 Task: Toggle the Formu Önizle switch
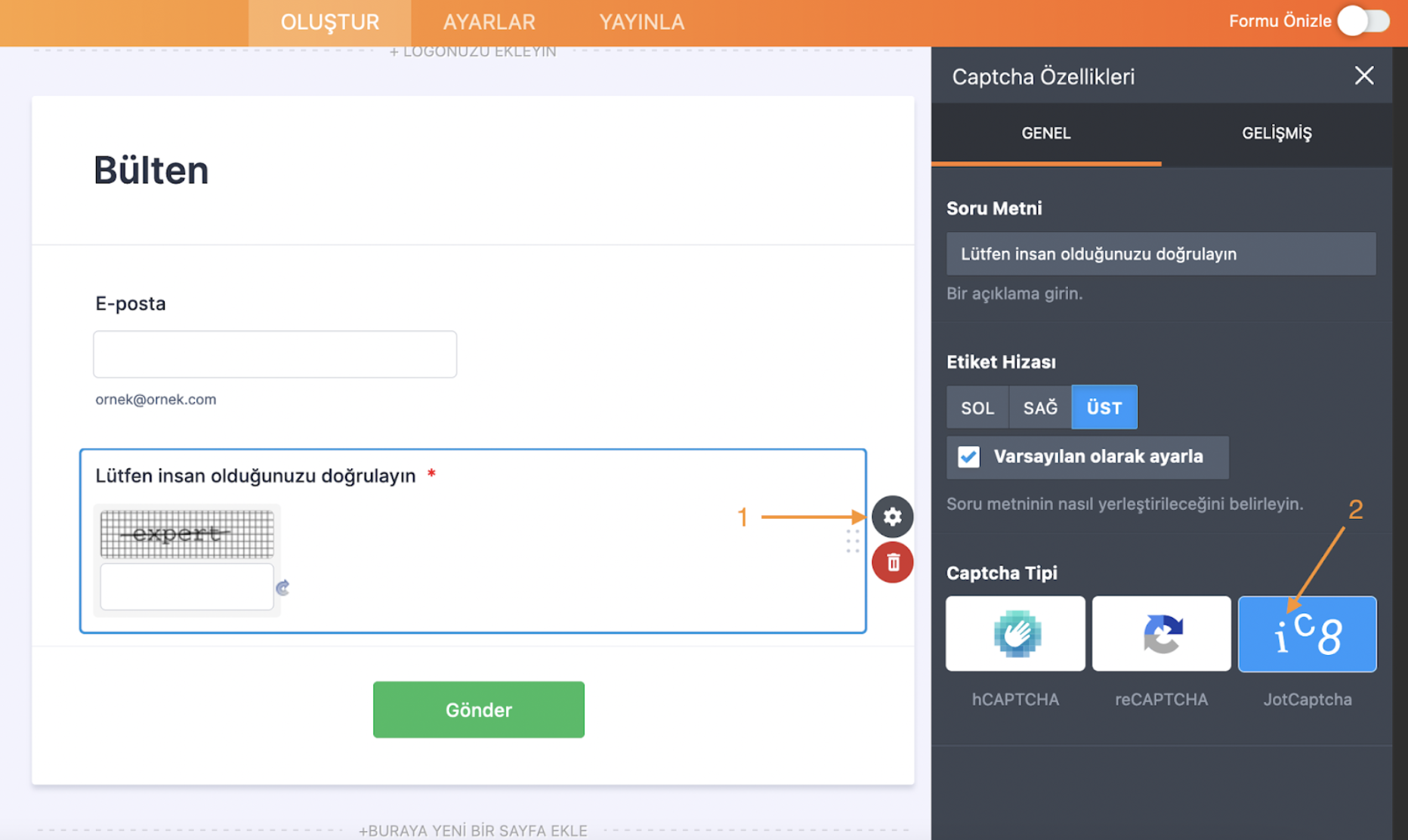point(1363,21)
